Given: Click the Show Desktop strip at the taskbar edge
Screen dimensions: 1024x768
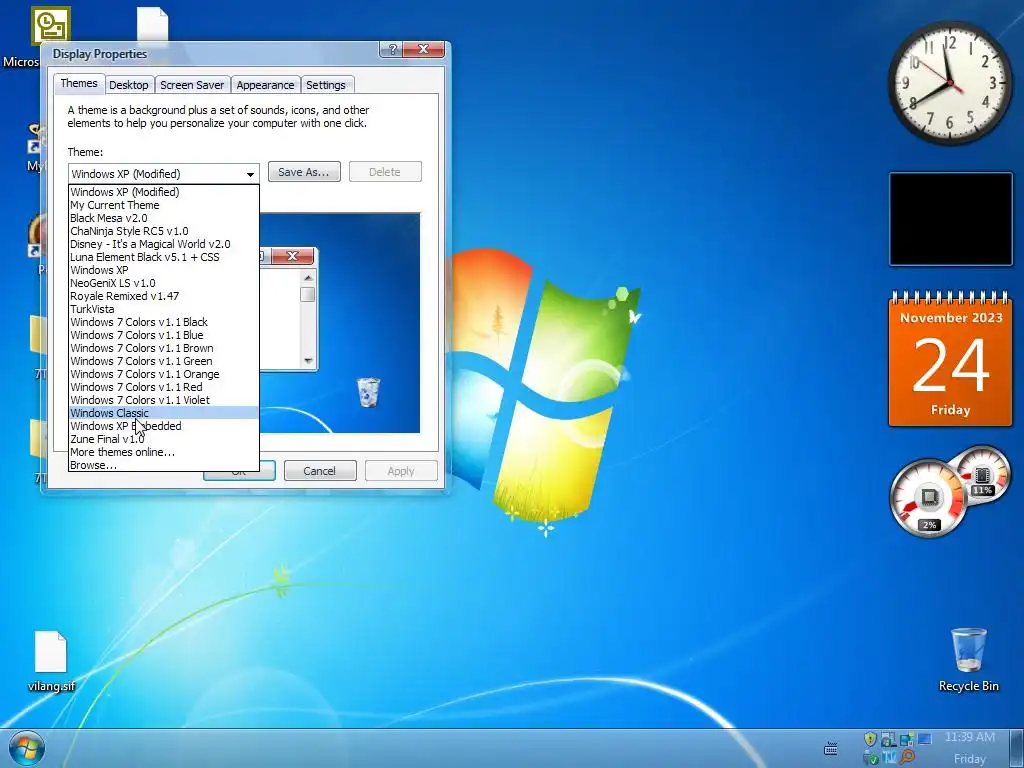Looking at the screenshot, I should (1016, 748).
